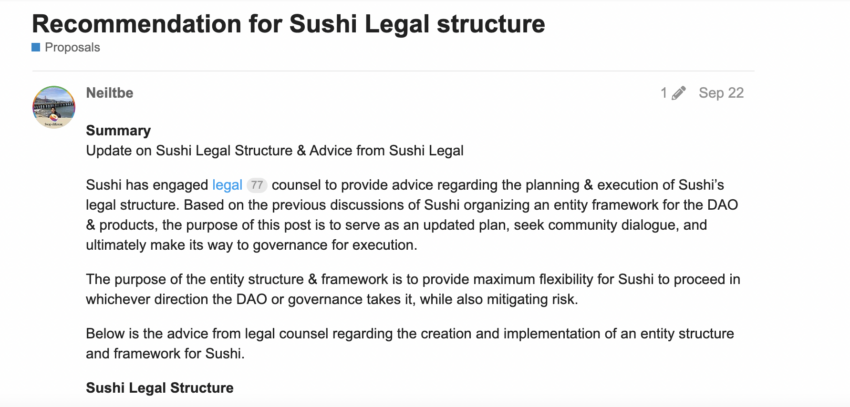Click the bold Summary heading
850x407 pixels.
118,130
